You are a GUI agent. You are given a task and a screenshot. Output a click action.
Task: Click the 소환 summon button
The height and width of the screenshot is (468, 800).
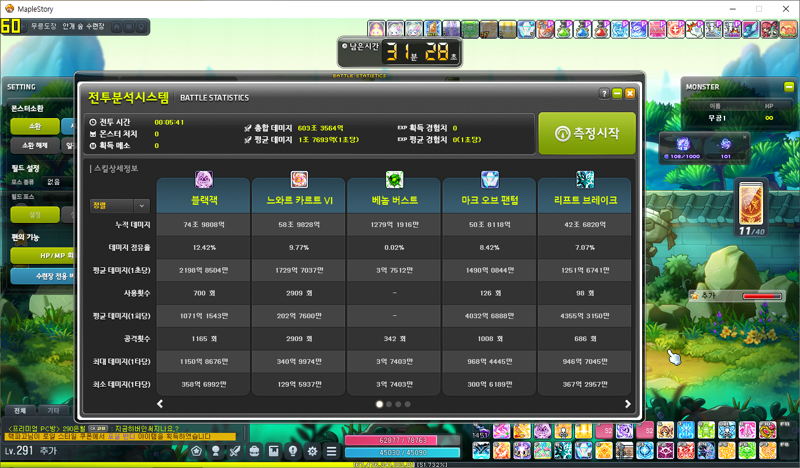(35, 126)
